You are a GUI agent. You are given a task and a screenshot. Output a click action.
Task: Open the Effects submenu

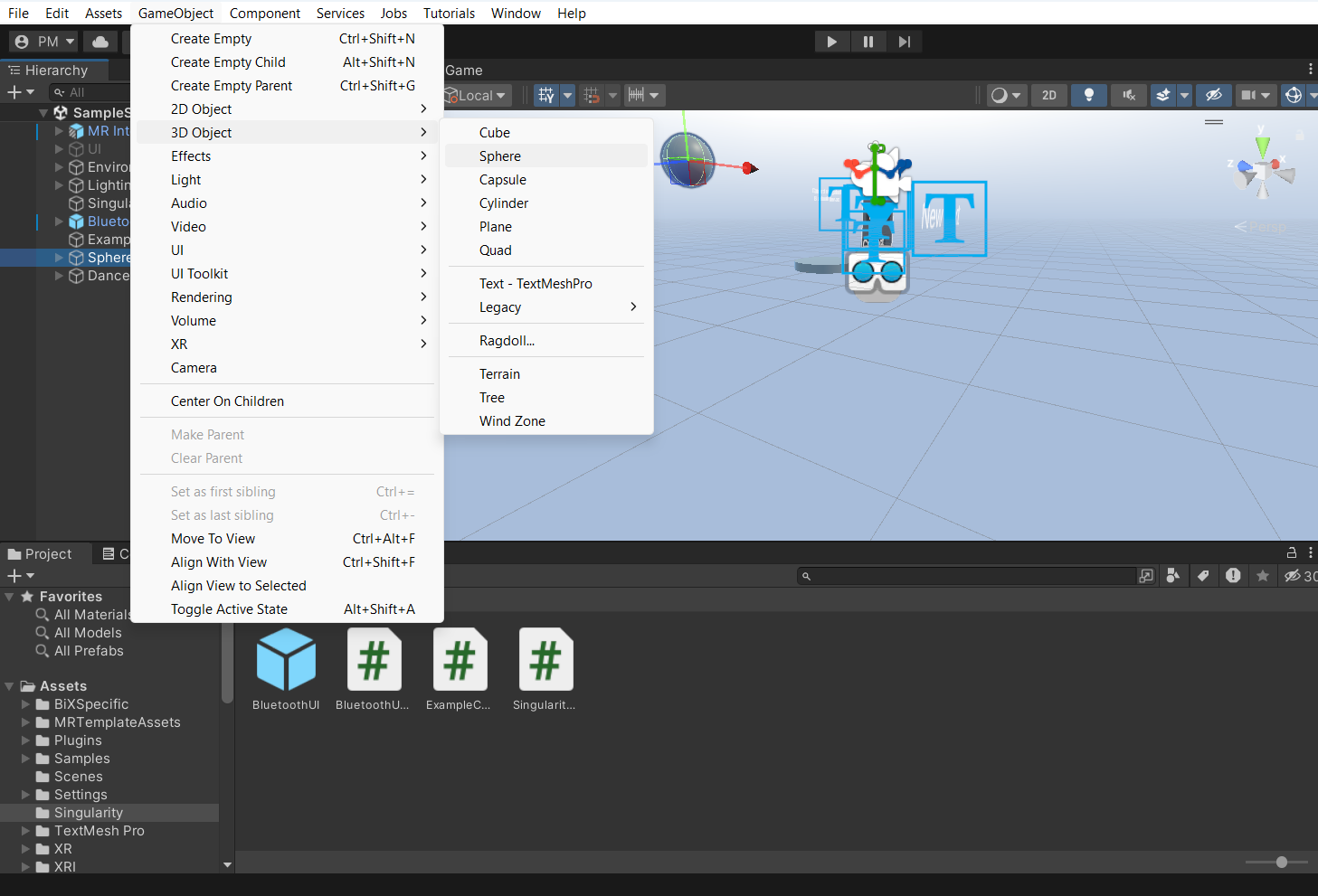tap(288, 156)
